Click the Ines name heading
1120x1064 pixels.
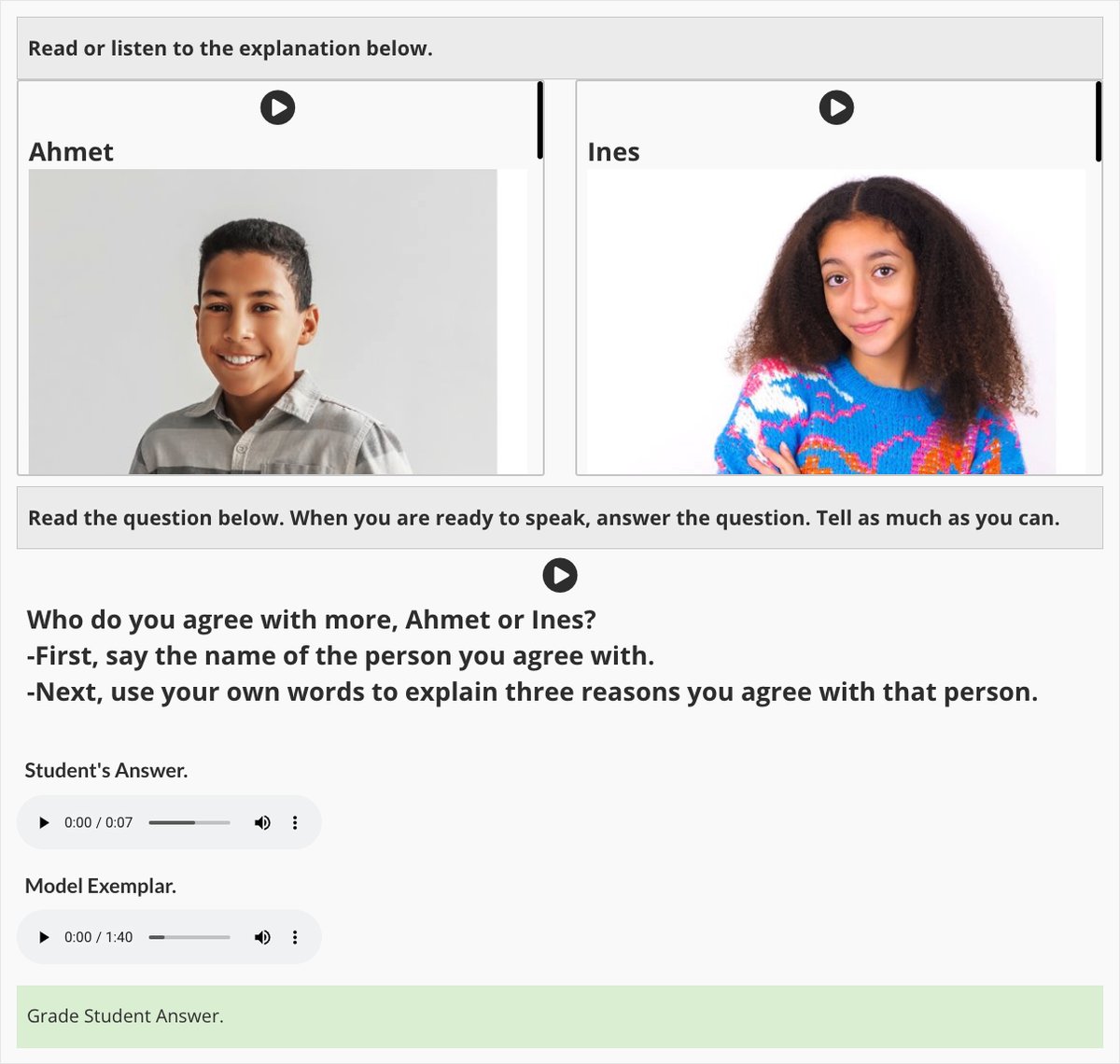point(613,152)
